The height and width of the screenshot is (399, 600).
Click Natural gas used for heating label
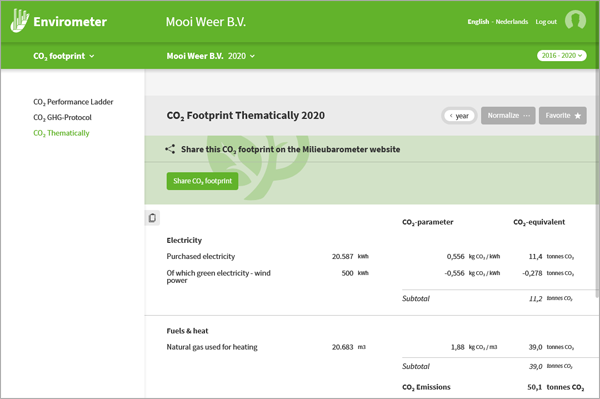212,347
